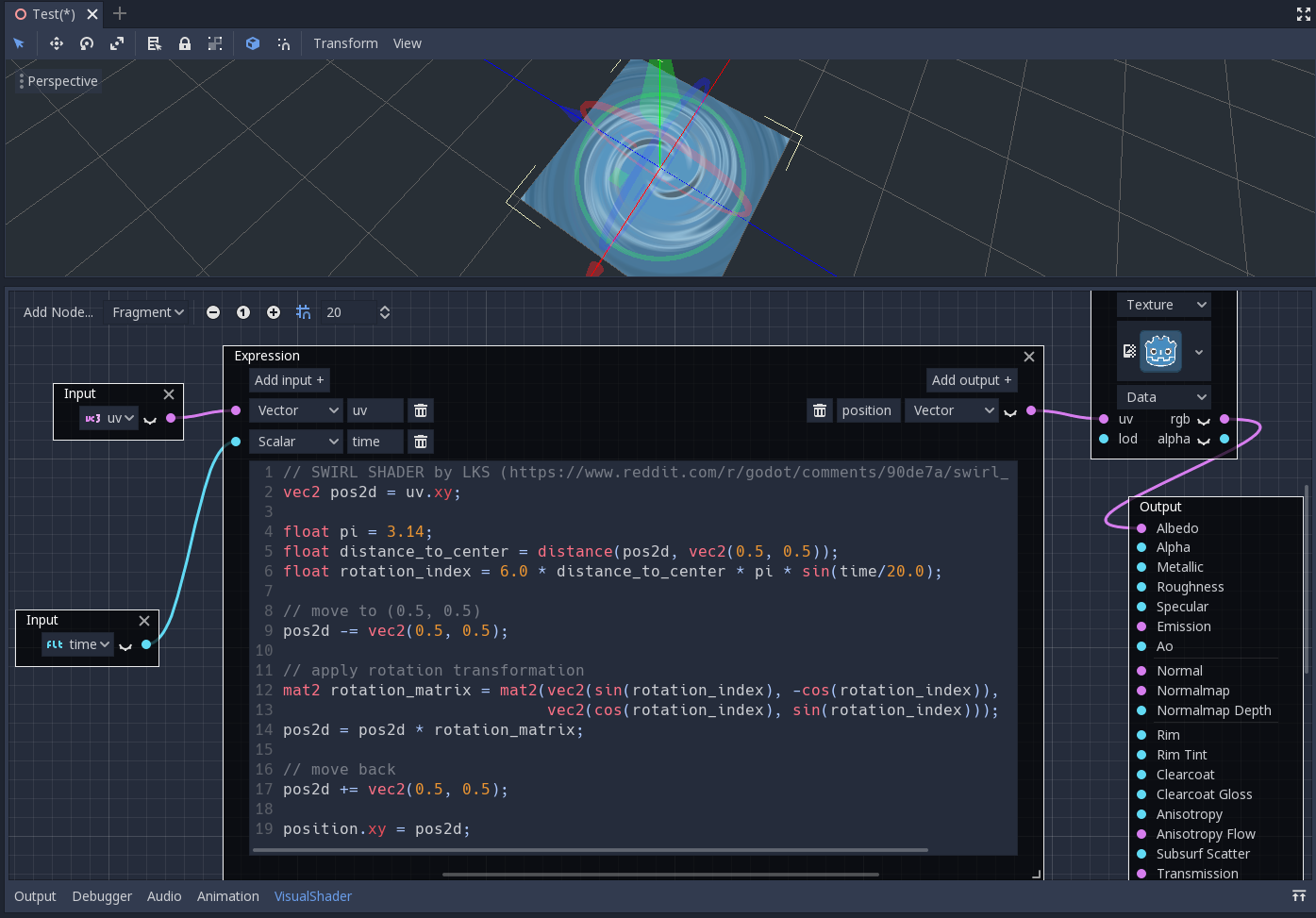
Task: Switch to the Debugger bottom panel tab
Action: tap(102, 896)
